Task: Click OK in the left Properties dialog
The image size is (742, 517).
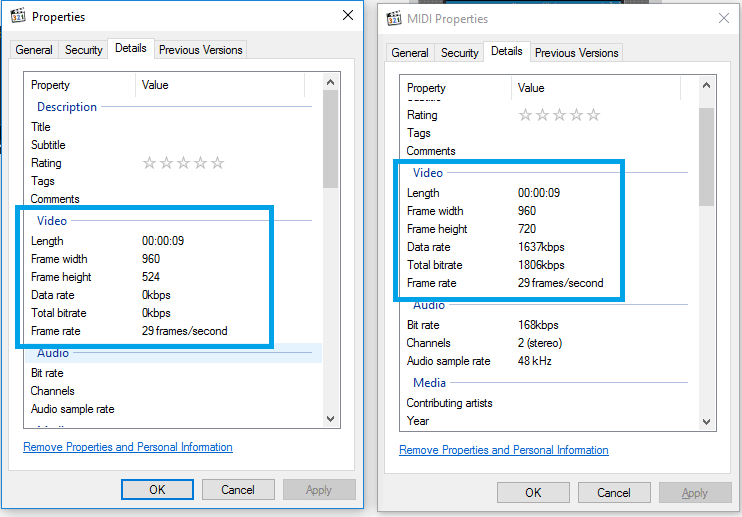Action: point(157,490)
